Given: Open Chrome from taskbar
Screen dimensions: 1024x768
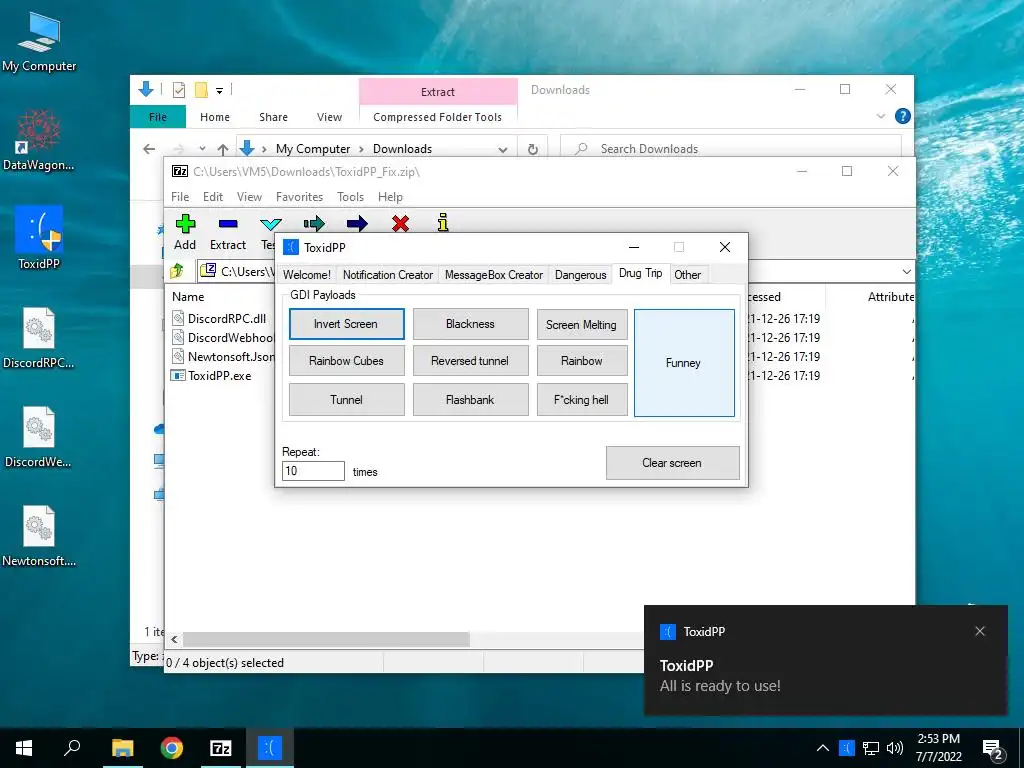Looking at the screenshot, I should click(x=172, y=748).
